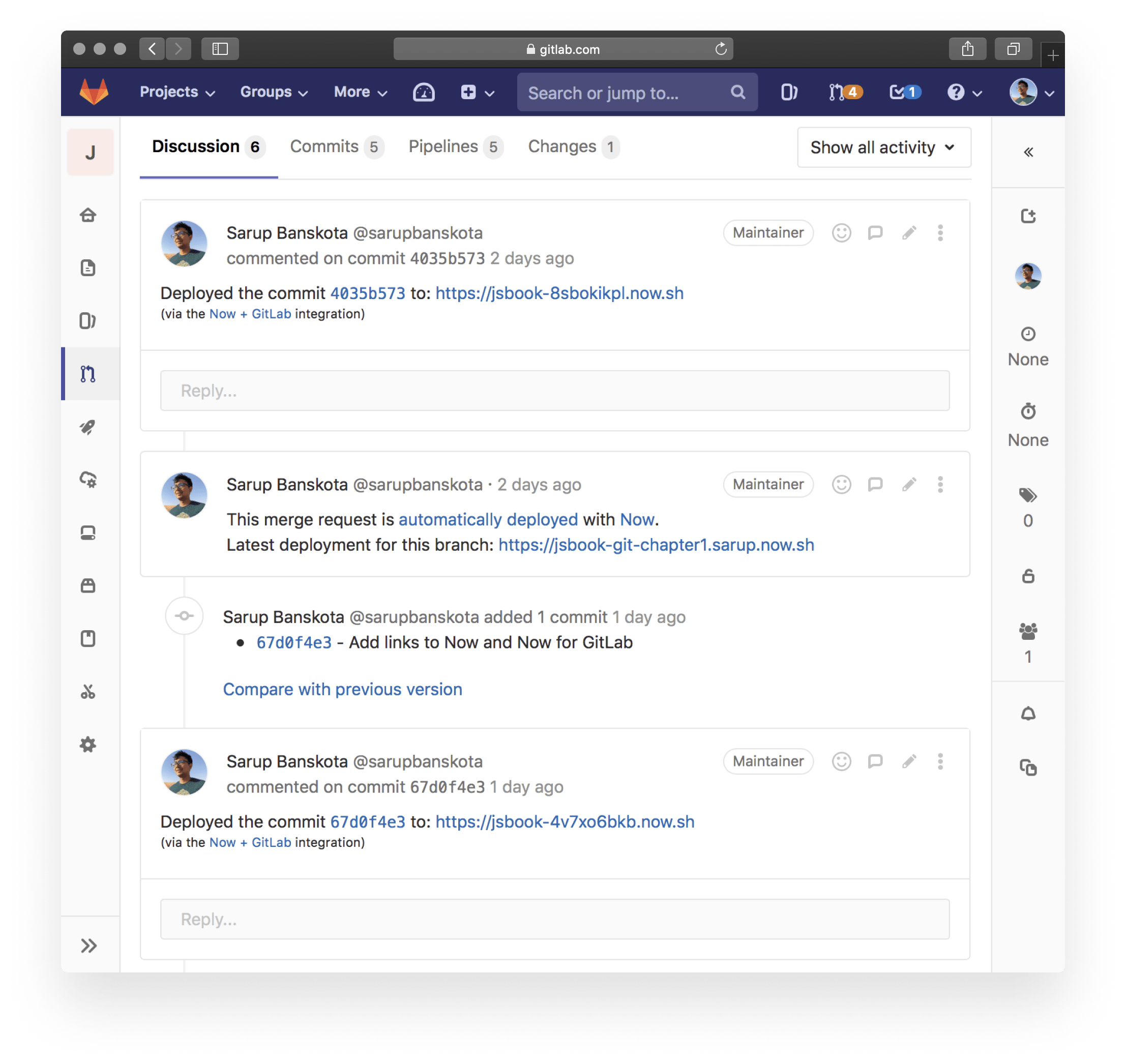Click the second Reply... input box
1126x1064 pixels.
click(x=555, y=919)
